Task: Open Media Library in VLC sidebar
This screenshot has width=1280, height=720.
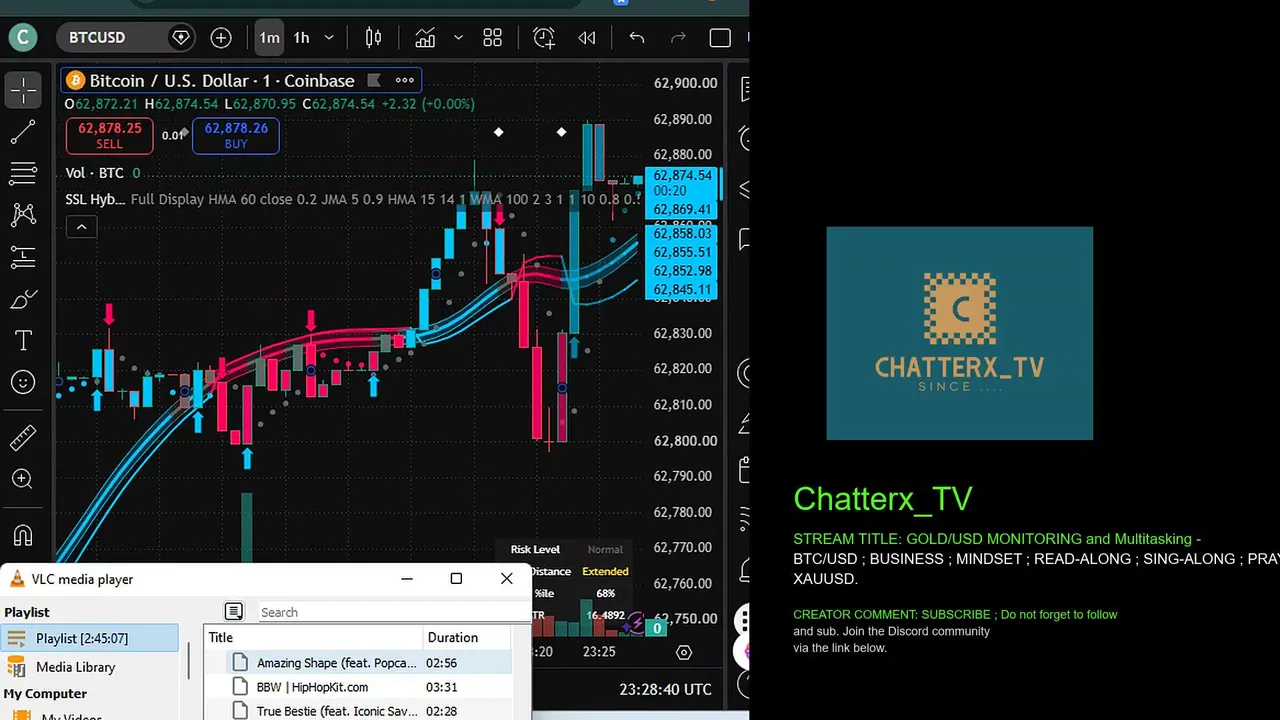Action: tap(76, 667)
